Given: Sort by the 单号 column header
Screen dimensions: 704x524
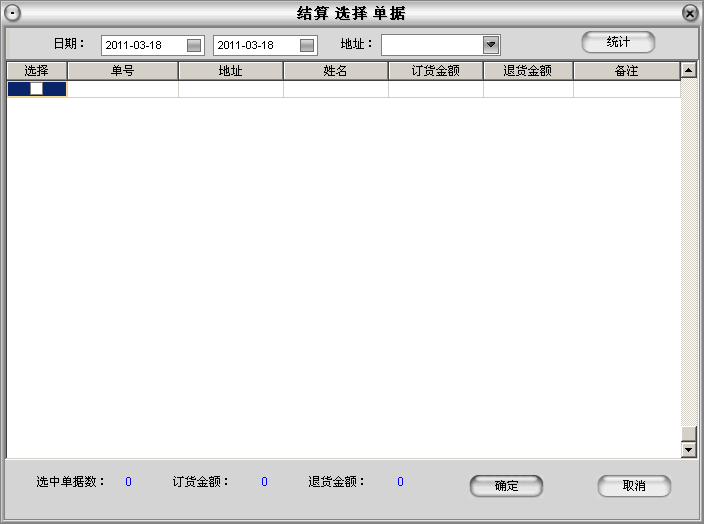Looking at the screenshot, I should (x=123, y=71).
